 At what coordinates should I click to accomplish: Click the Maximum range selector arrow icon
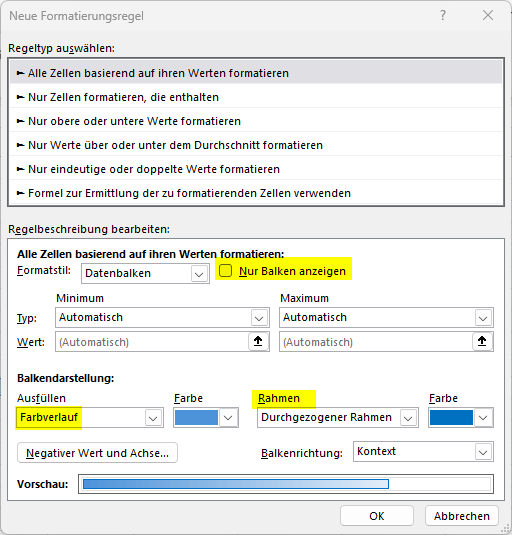click(x=482, y=341)
